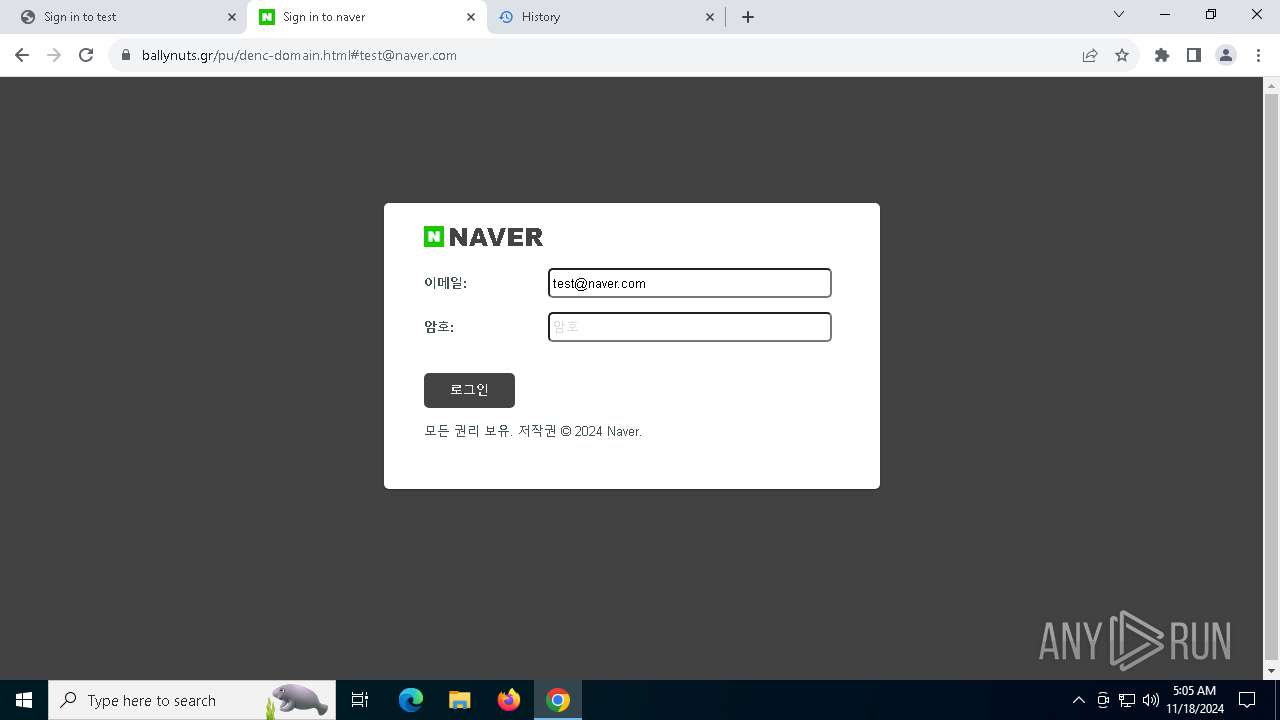The width and height of the screenshot is (1280, 720).
Task: Click the 로그인 login button
Action: 469,390
